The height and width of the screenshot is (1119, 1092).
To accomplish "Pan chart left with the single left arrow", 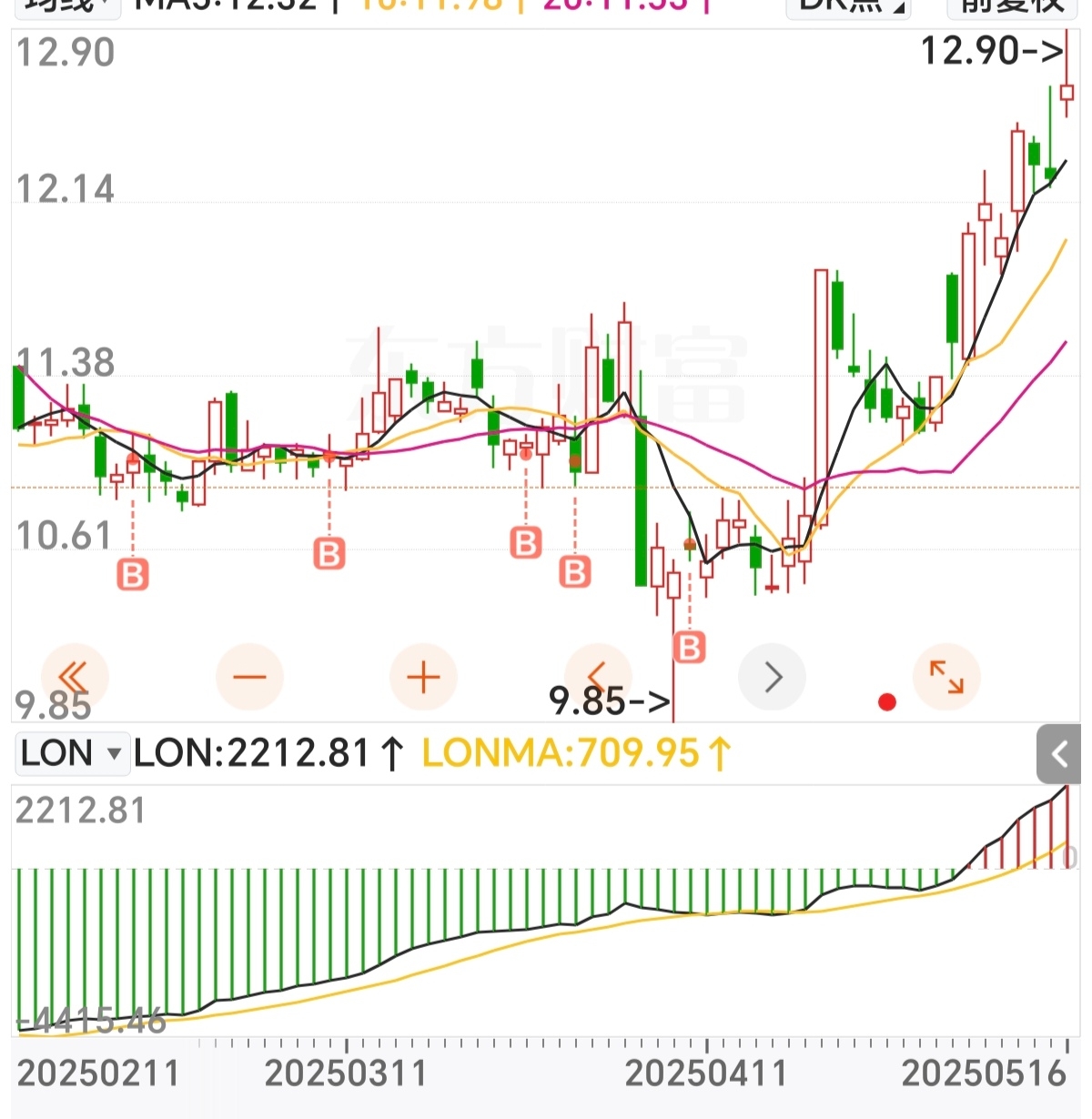I will tap(598, 677).
